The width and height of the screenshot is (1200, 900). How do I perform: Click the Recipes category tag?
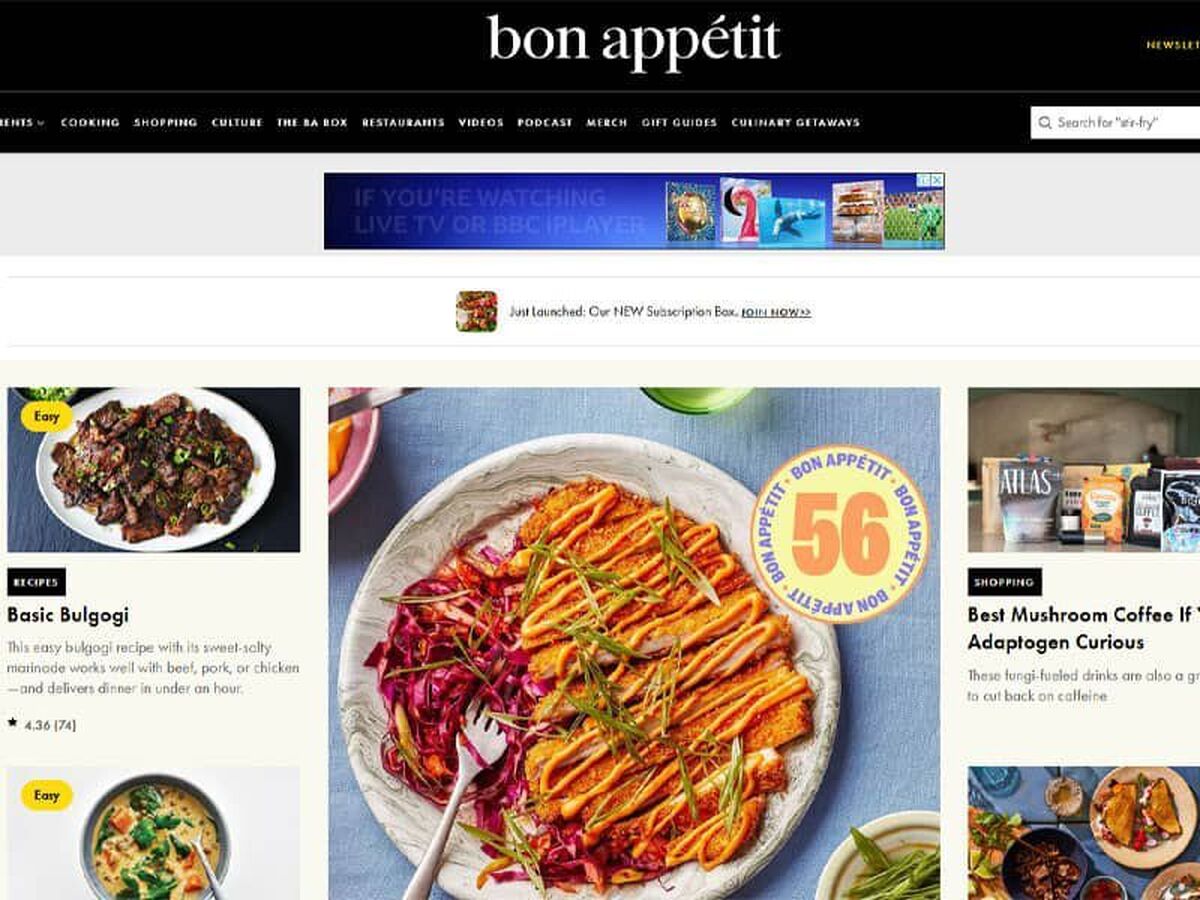(36, 582)
